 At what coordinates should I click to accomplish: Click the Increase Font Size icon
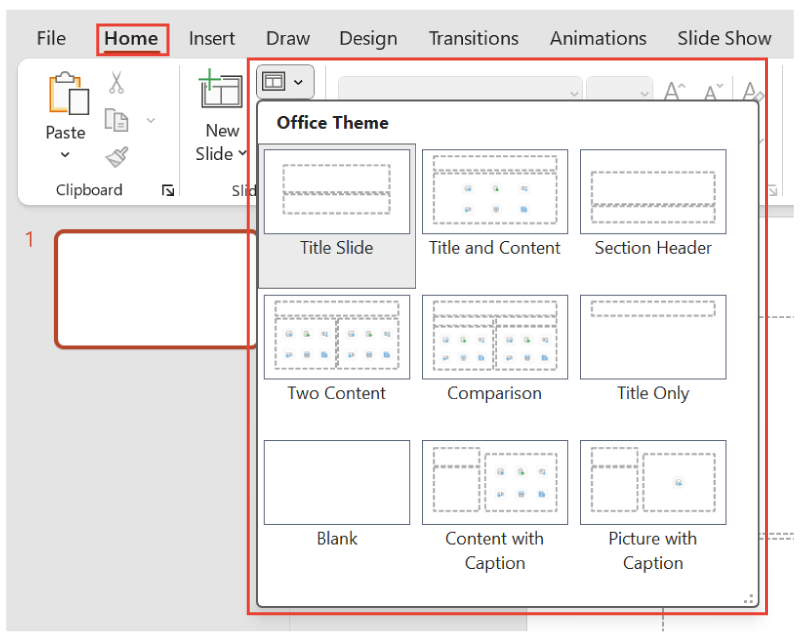point(673,89)
